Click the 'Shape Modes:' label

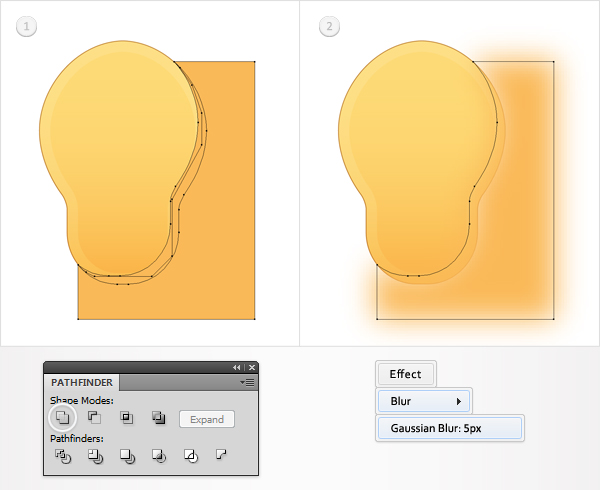tap(82, 400)
